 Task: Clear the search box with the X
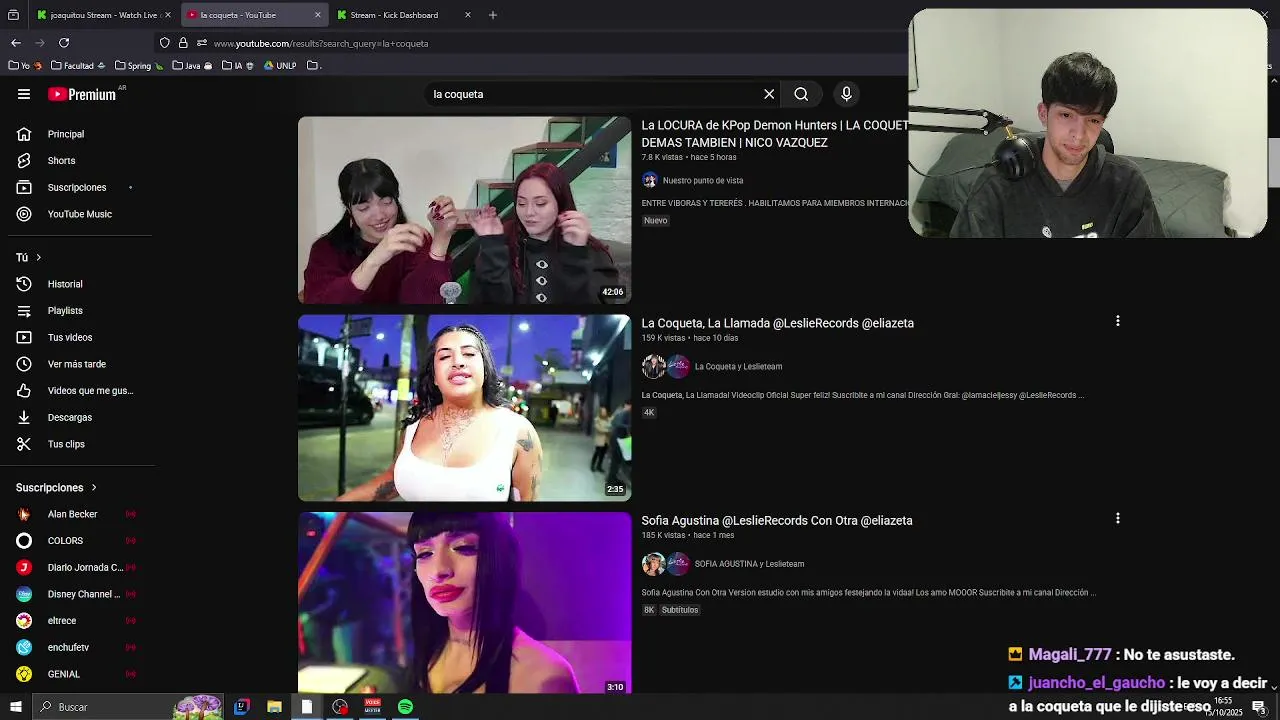769,94
